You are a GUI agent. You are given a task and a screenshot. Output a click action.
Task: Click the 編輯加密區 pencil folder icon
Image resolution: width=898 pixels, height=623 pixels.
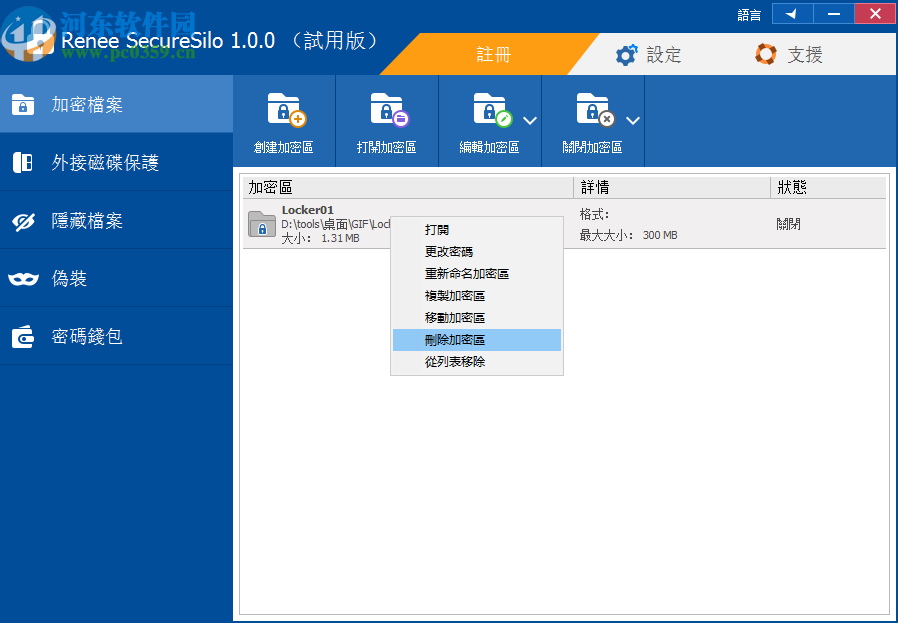pyautogui.click(x=493, y=109)
